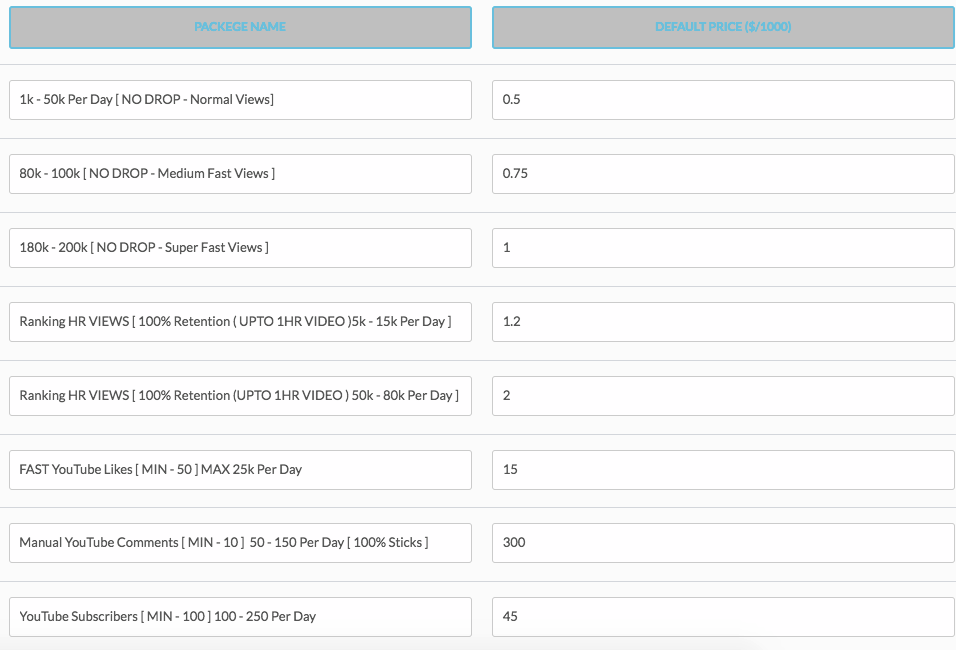
Task: Click the Ranking HR VIEWS 5k - 15k field
Action: (240, 322)
